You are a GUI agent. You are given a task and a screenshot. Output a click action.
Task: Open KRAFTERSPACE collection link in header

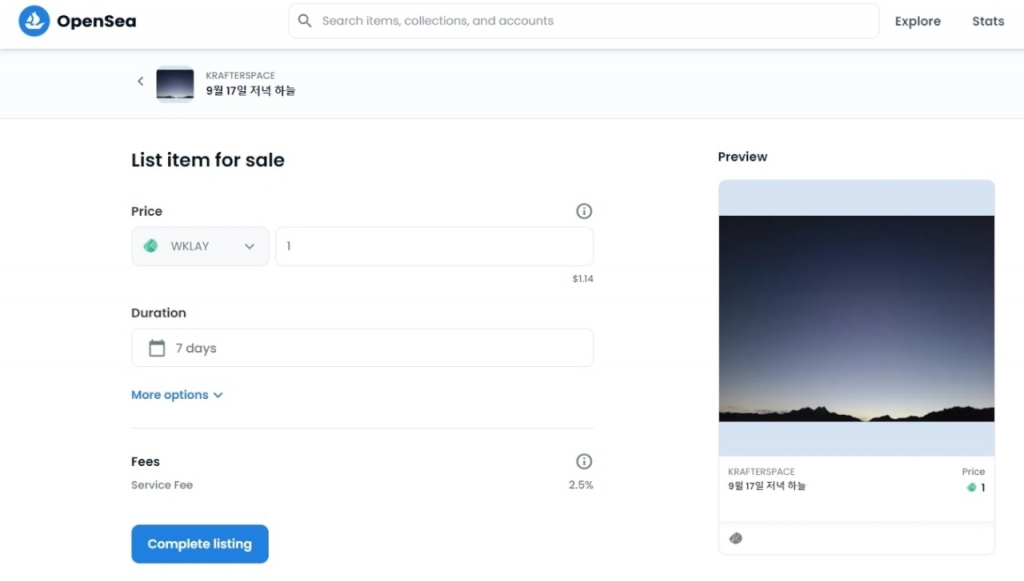240,75
